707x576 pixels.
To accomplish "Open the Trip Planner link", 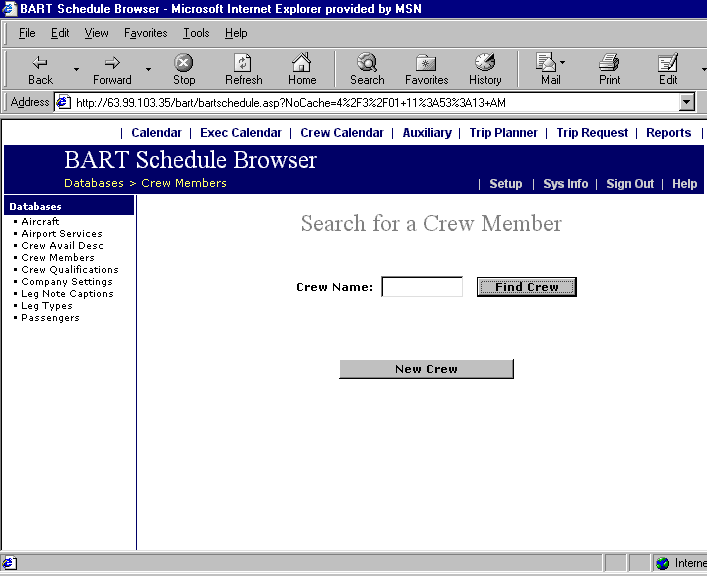I will pyautogui.click(x=503, y=132).
